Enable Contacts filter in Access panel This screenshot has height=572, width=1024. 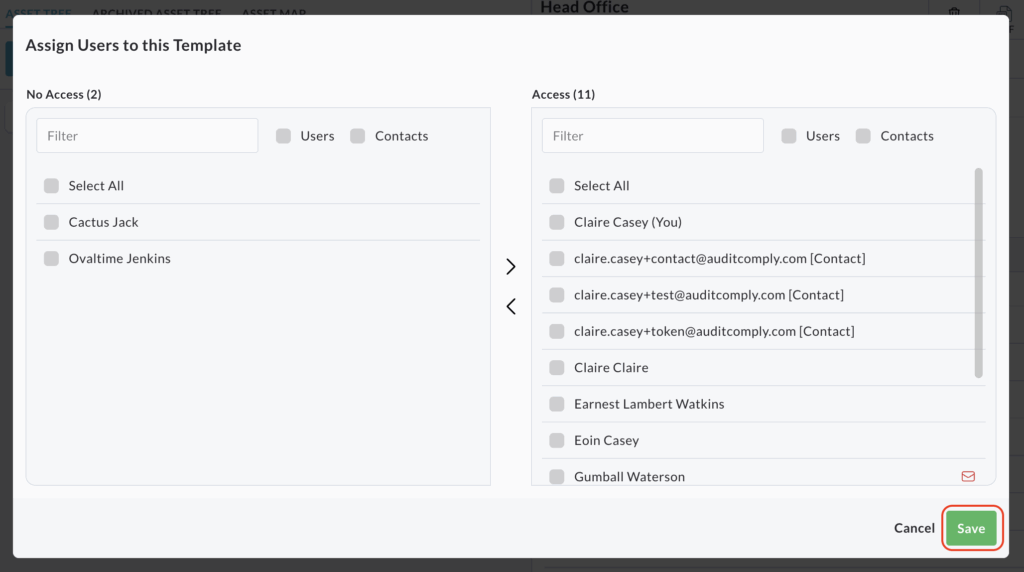point(863,136)
